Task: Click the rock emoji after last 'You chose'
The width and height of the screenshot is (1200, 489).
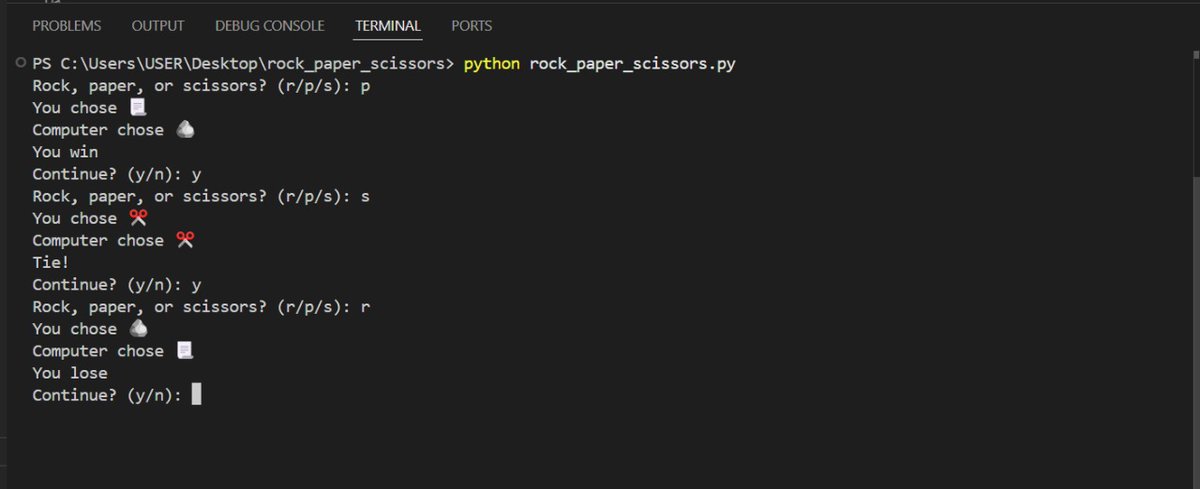Action: (137, 328)
